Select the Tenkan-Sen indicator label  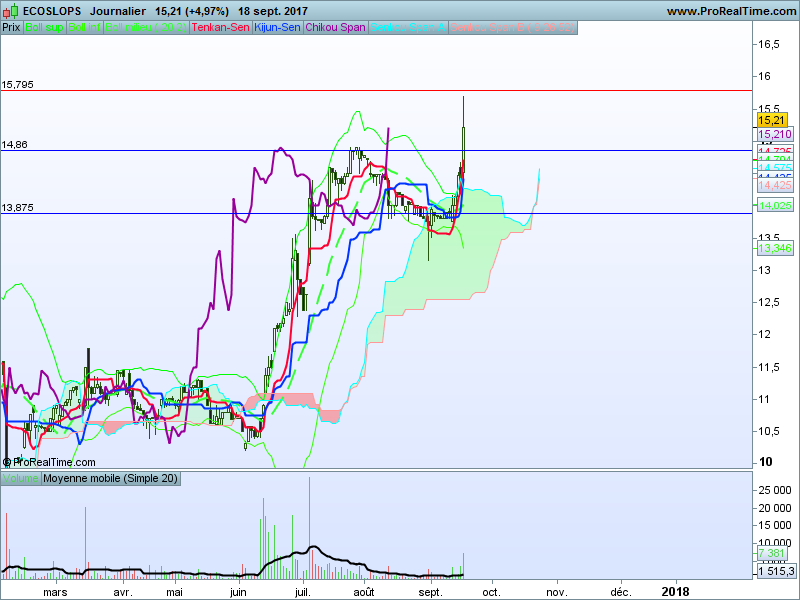pyautogui.click(x=220, y=28)
